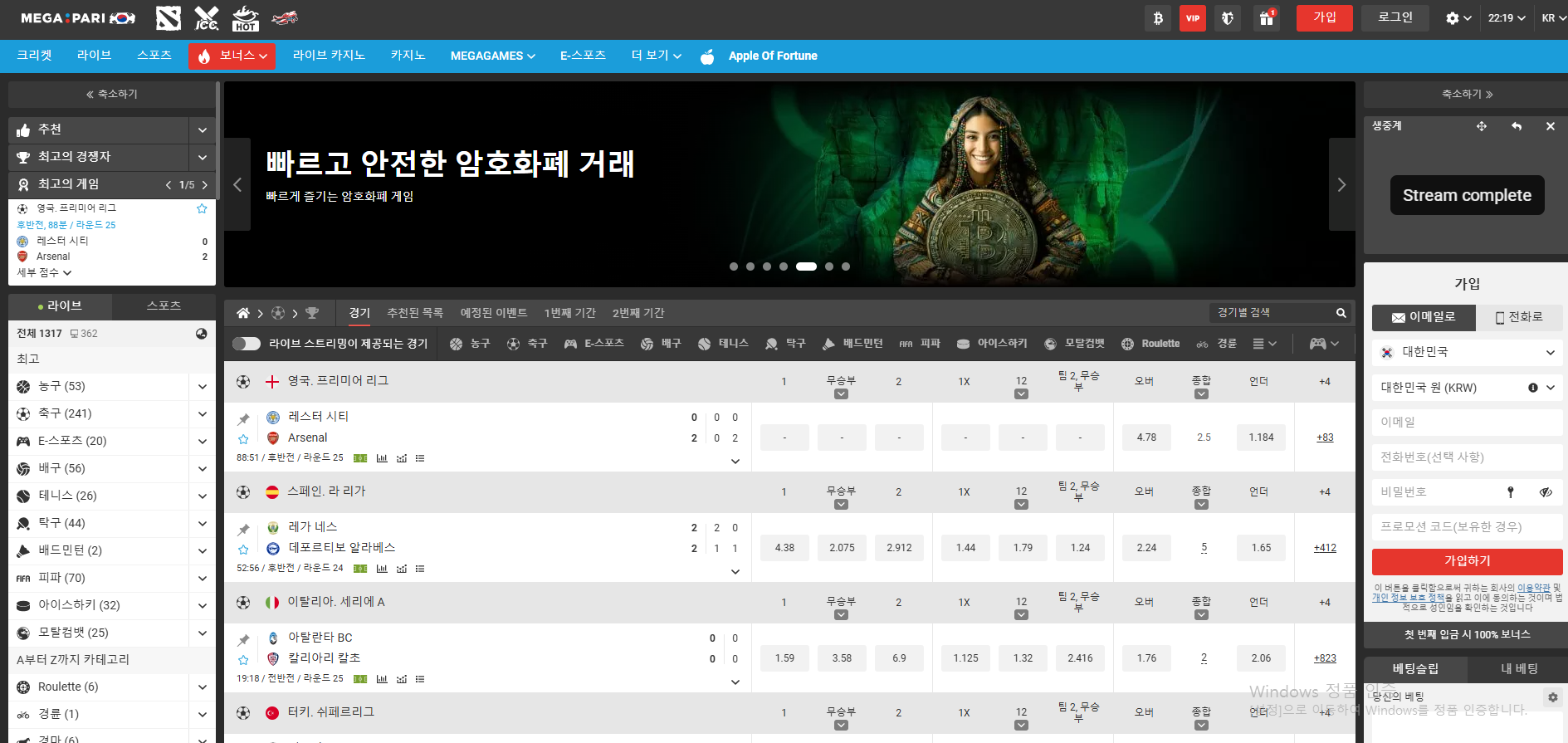1568x743 pixels.
Task: Click the 4.38 odds button
Action: 784,548
